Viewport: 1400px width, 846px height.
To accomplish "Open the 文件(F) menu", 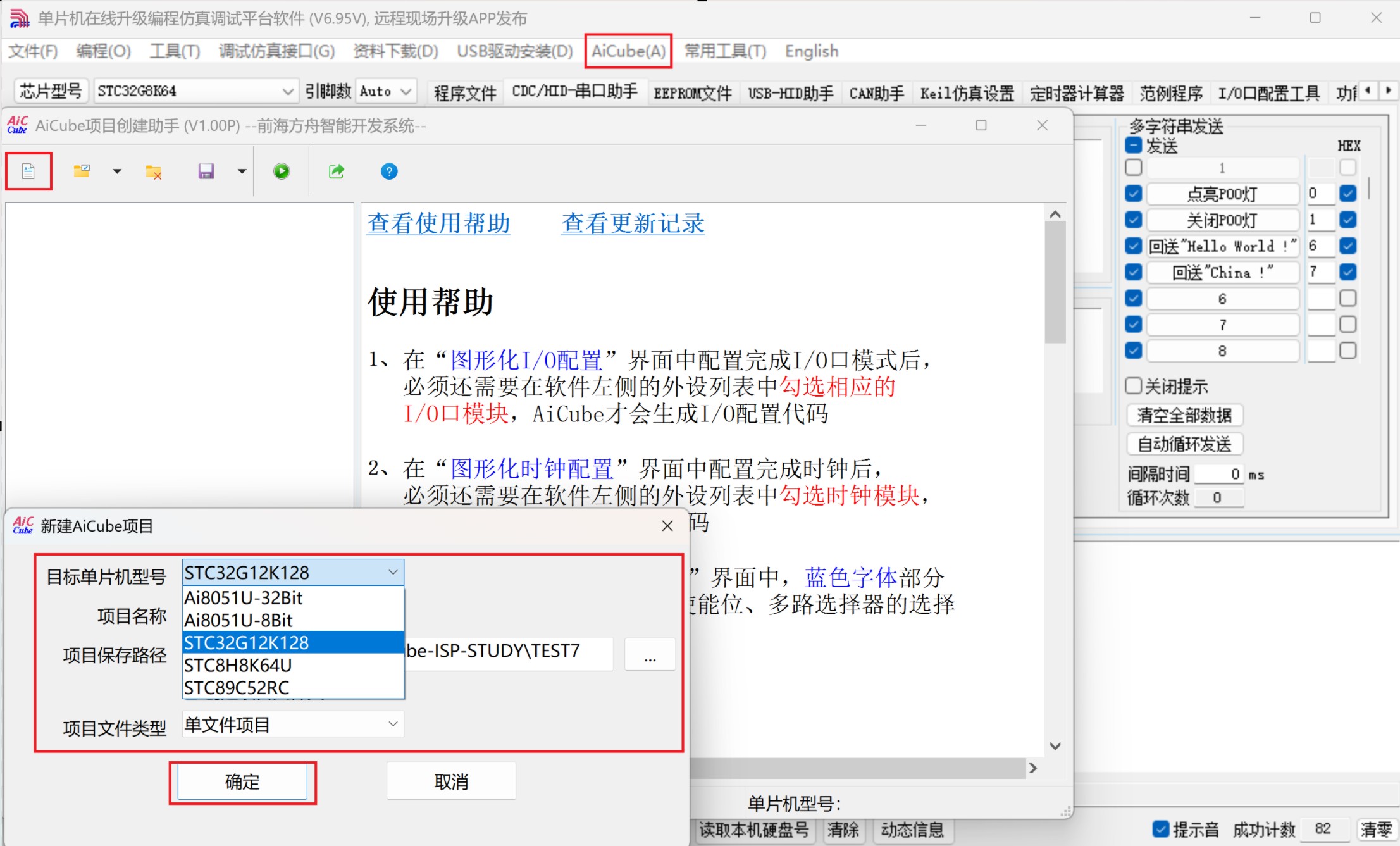I will click(33, 51).
